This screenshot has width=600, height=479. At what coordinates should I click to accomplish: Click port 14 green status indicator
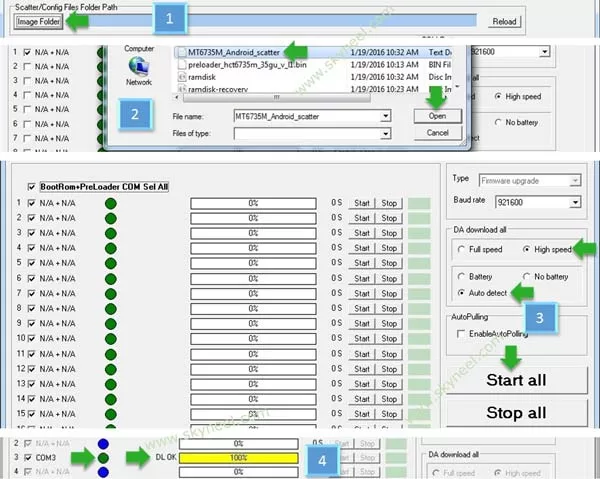coord(111,399)
